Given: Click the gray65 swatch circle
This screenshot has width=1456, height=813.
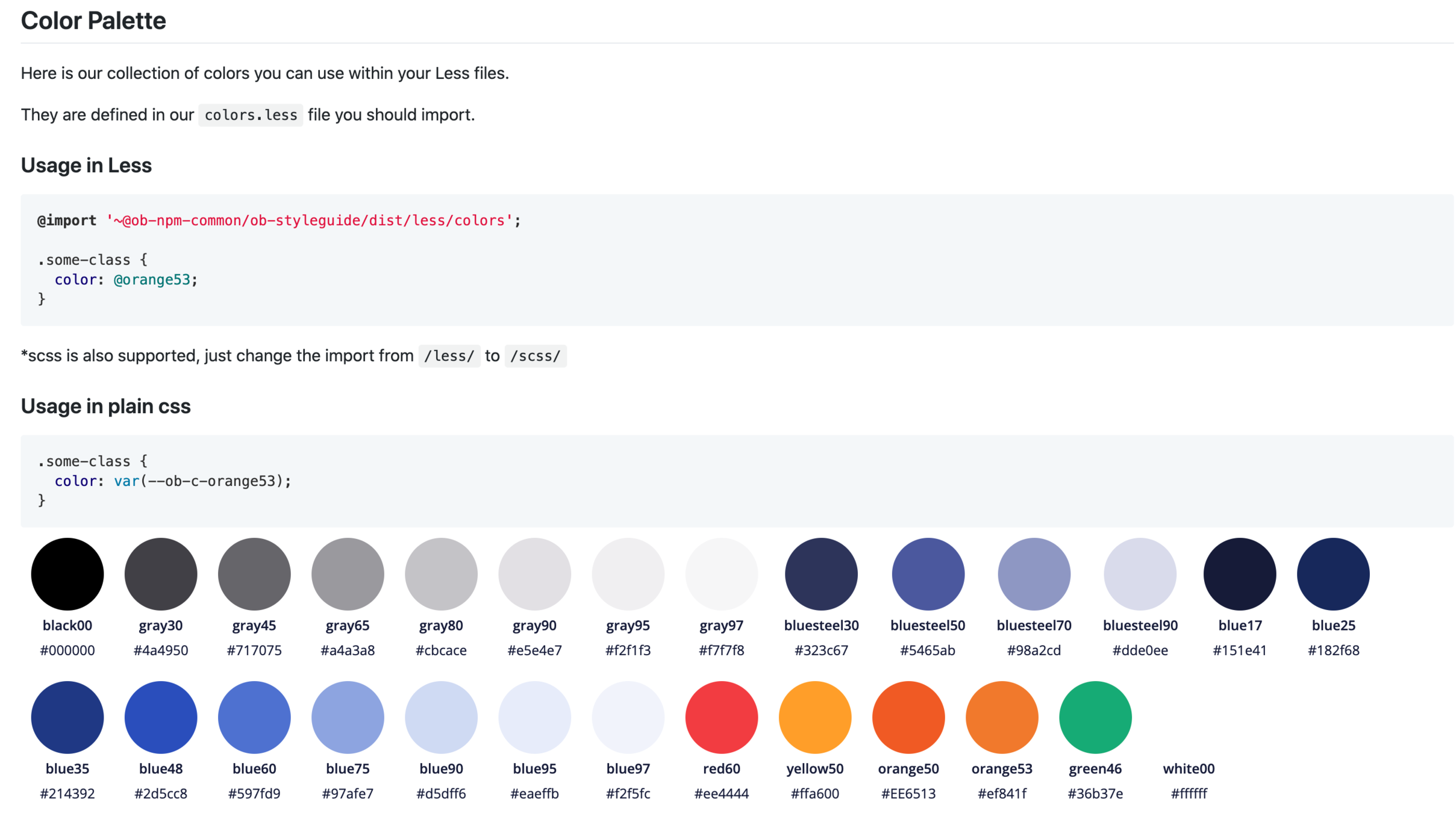Looking at the screenshot, I should pos(347,573).
